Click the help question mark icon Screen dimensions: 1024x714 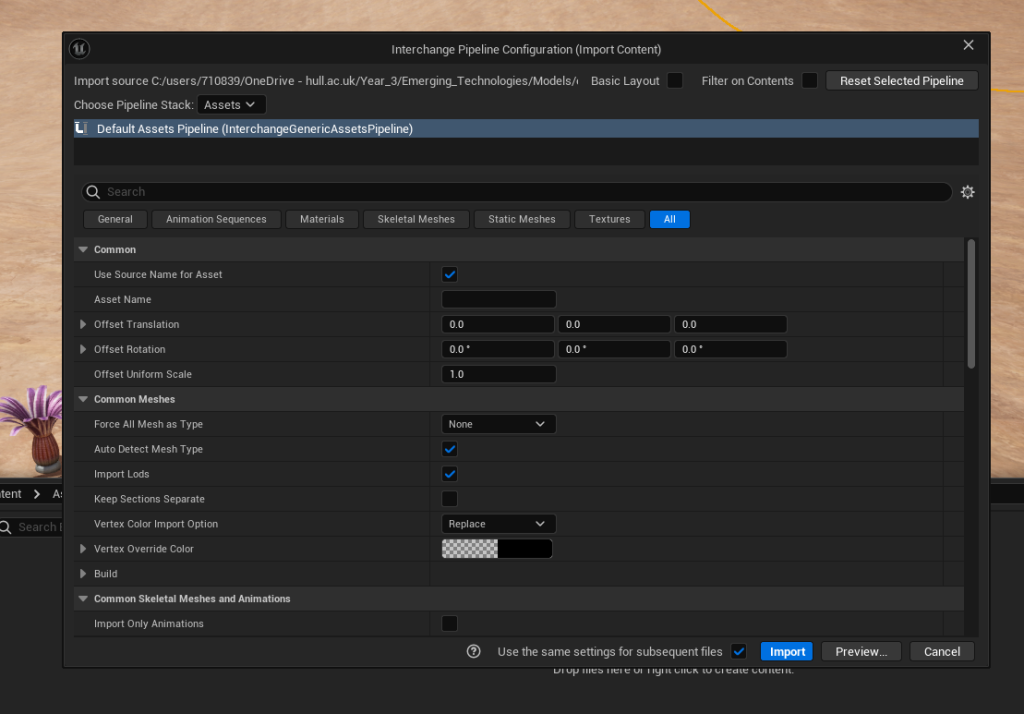[474, 651]
